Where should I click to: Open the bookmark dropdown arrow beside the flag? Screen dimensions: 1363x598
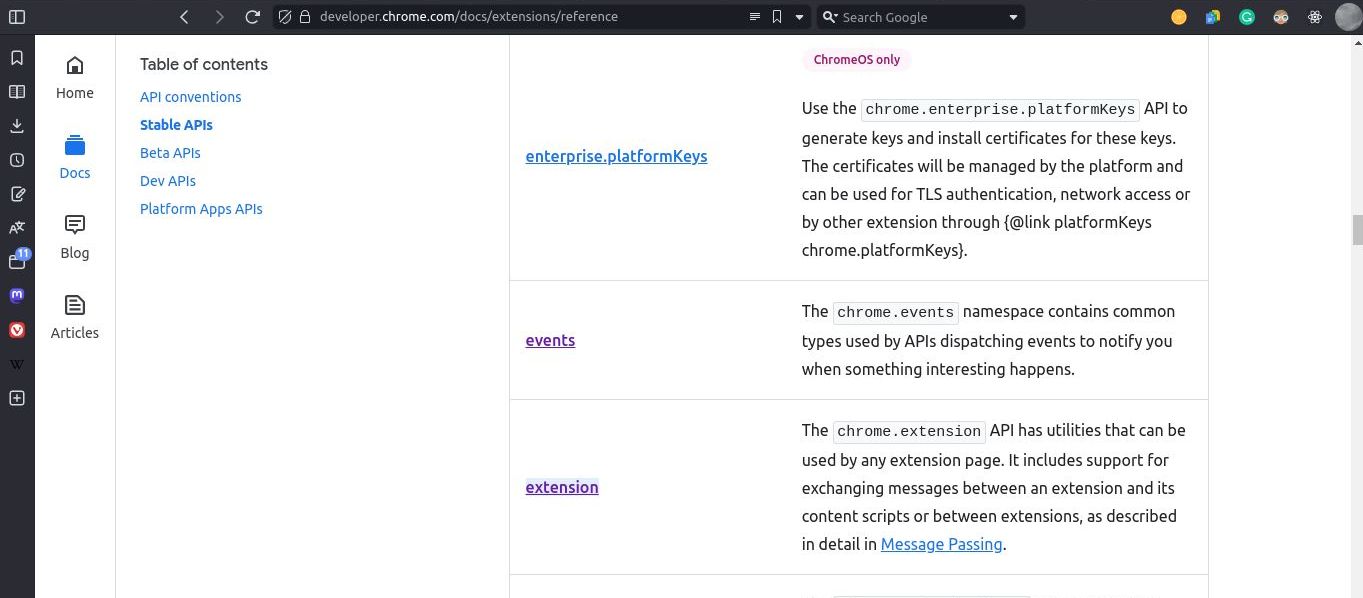[x=797, y=16]
